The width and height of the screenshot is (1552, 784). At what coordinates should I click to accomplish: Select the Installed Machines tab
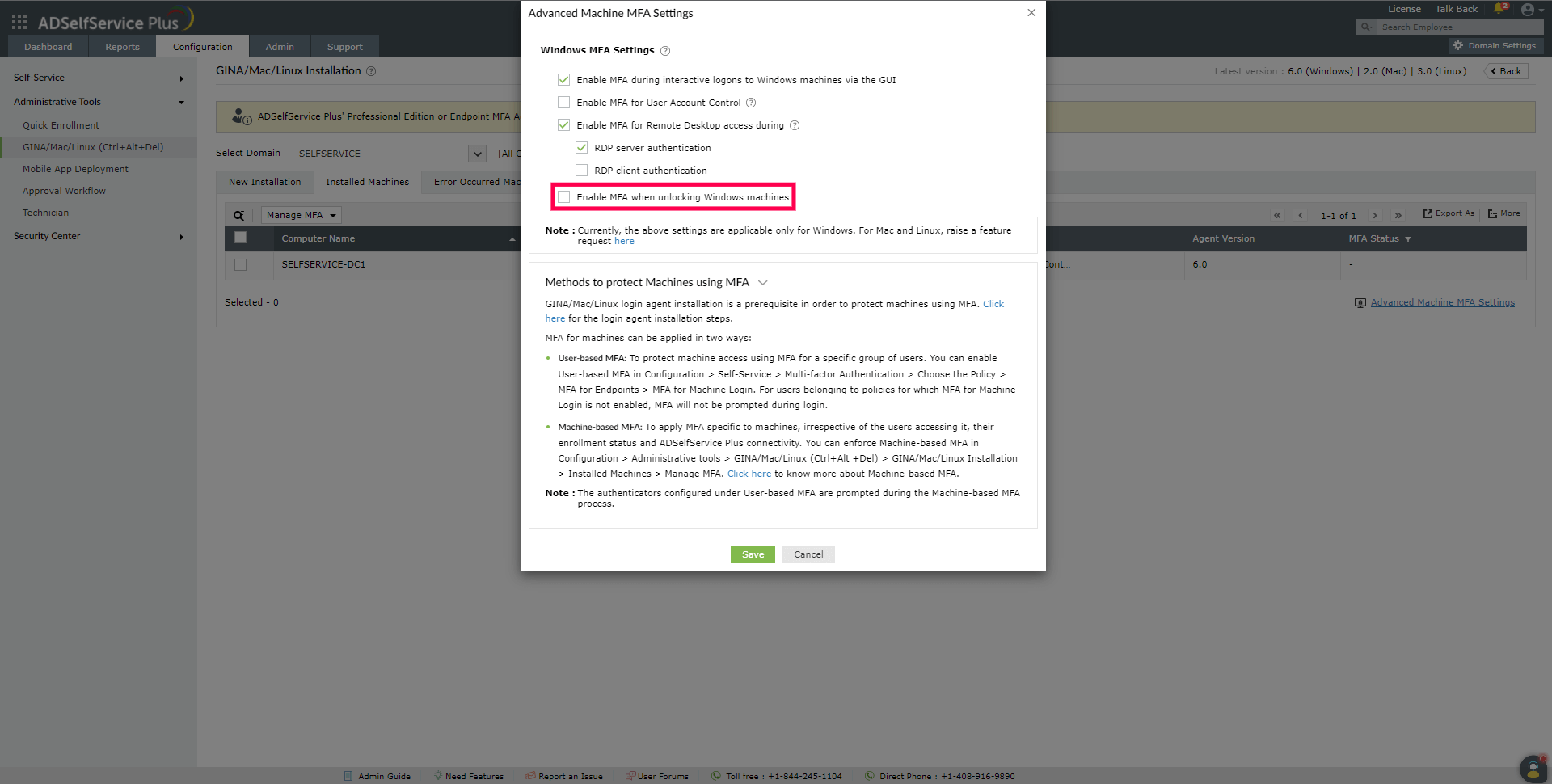pos(368,182)
